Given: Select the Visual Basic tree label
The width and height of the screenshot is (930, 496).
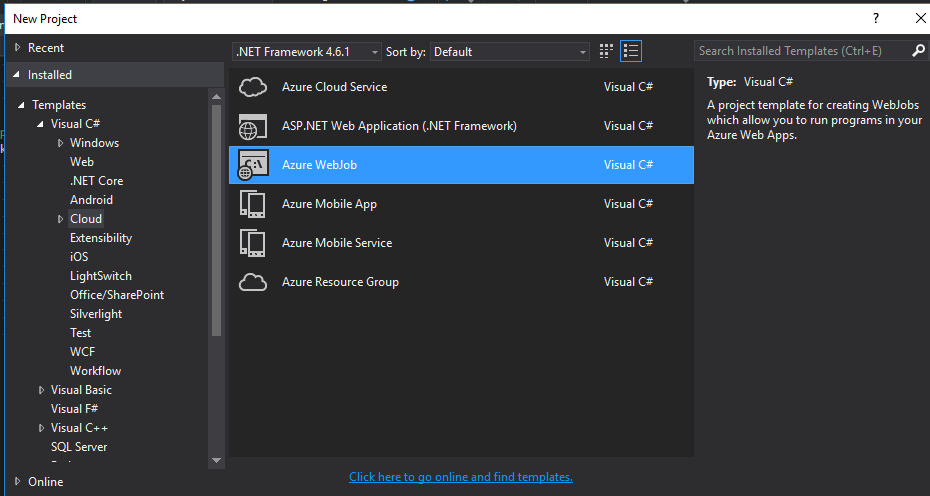Looking at the screenshot, I should (81, 390).
